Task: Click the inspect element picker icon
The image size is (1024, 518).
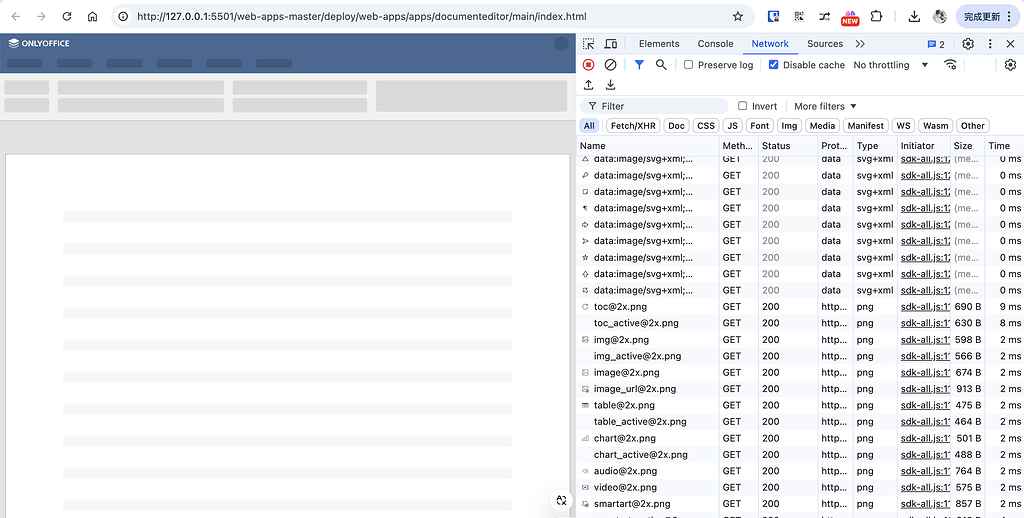Action: pos(588,44)
